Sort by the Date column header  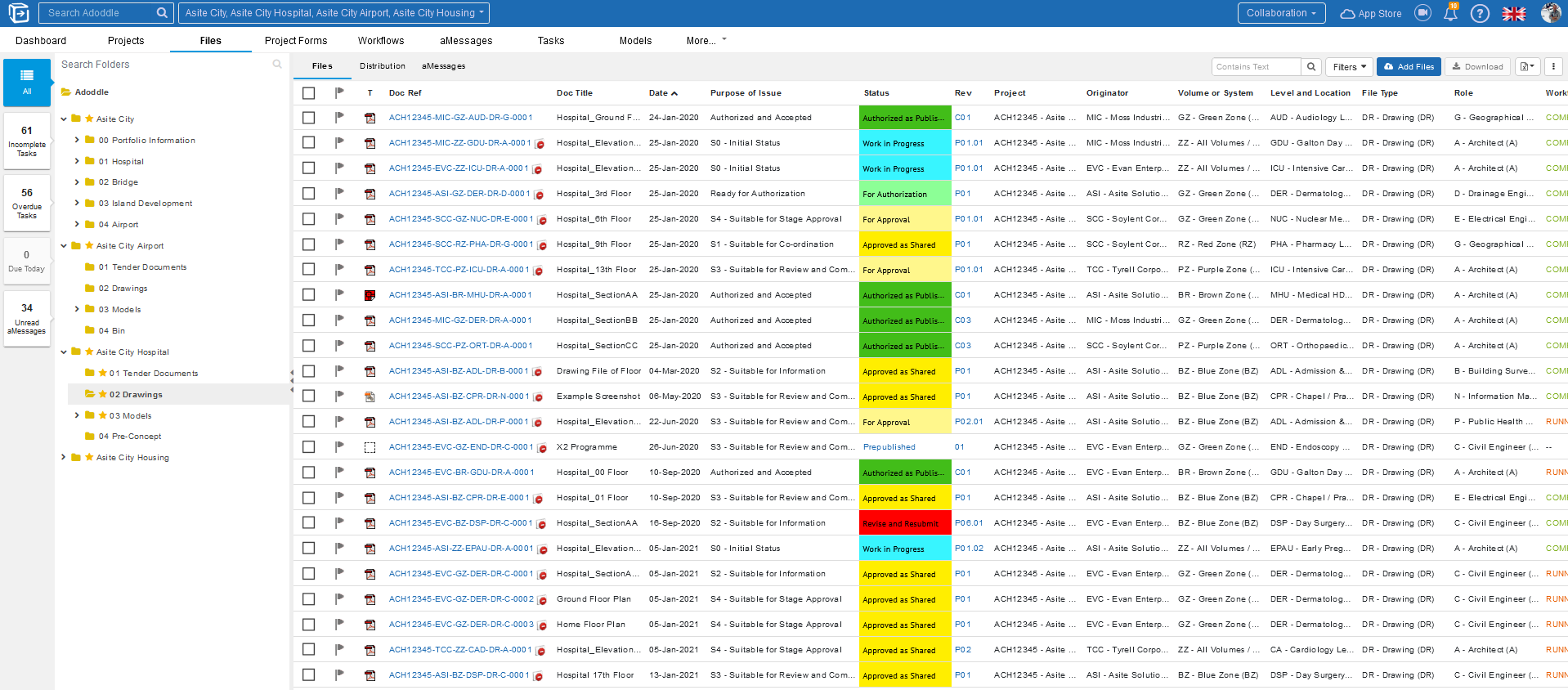(663, 93)
